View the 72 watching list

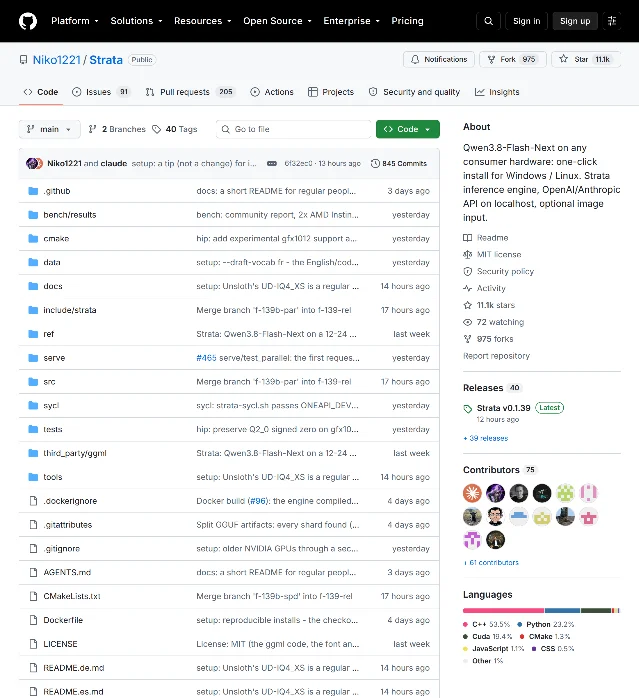tap(493, 322)
